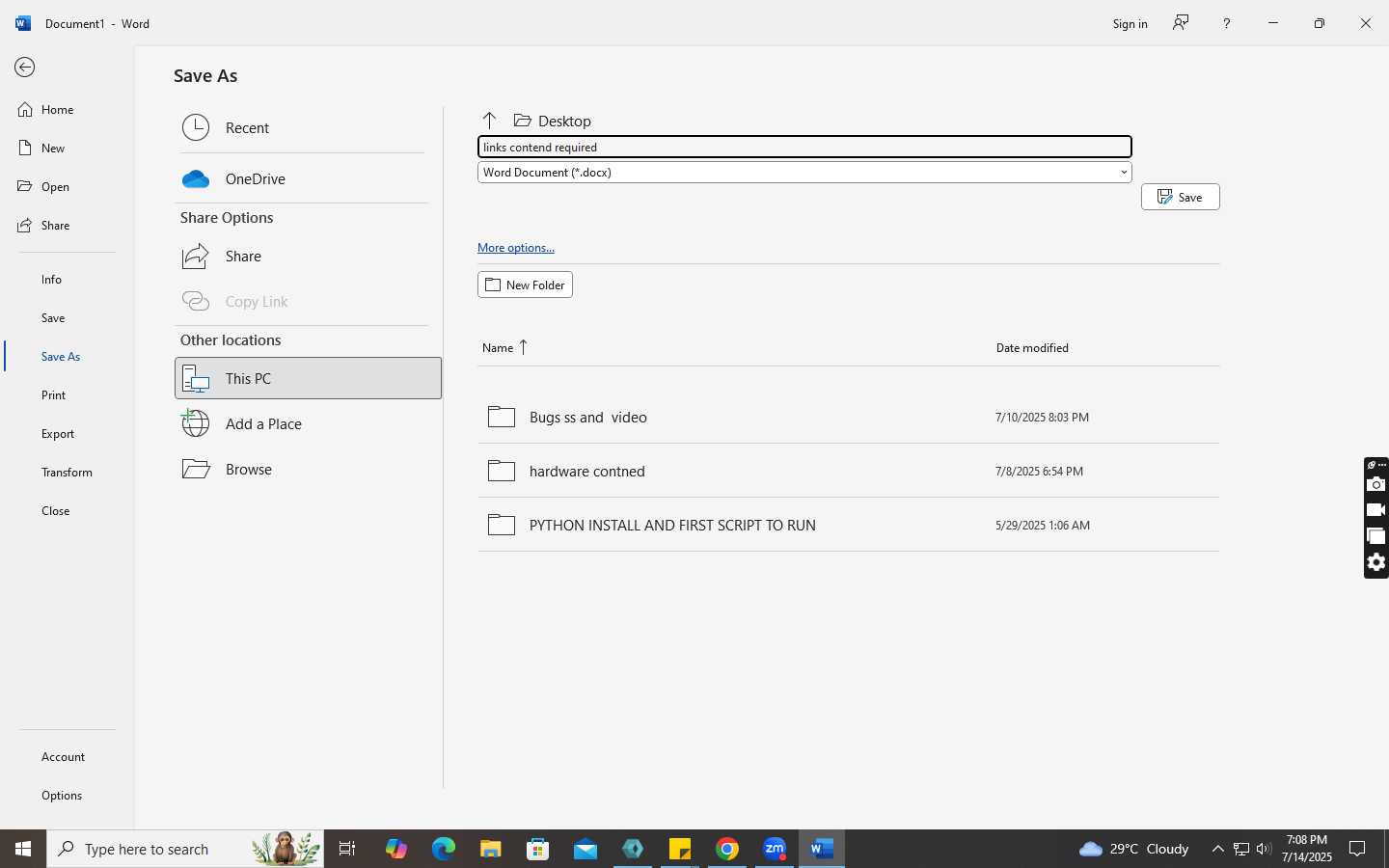Click Add a Place
The height and width of the screenshot is (868, 1389).
click(x=308, y=423)
